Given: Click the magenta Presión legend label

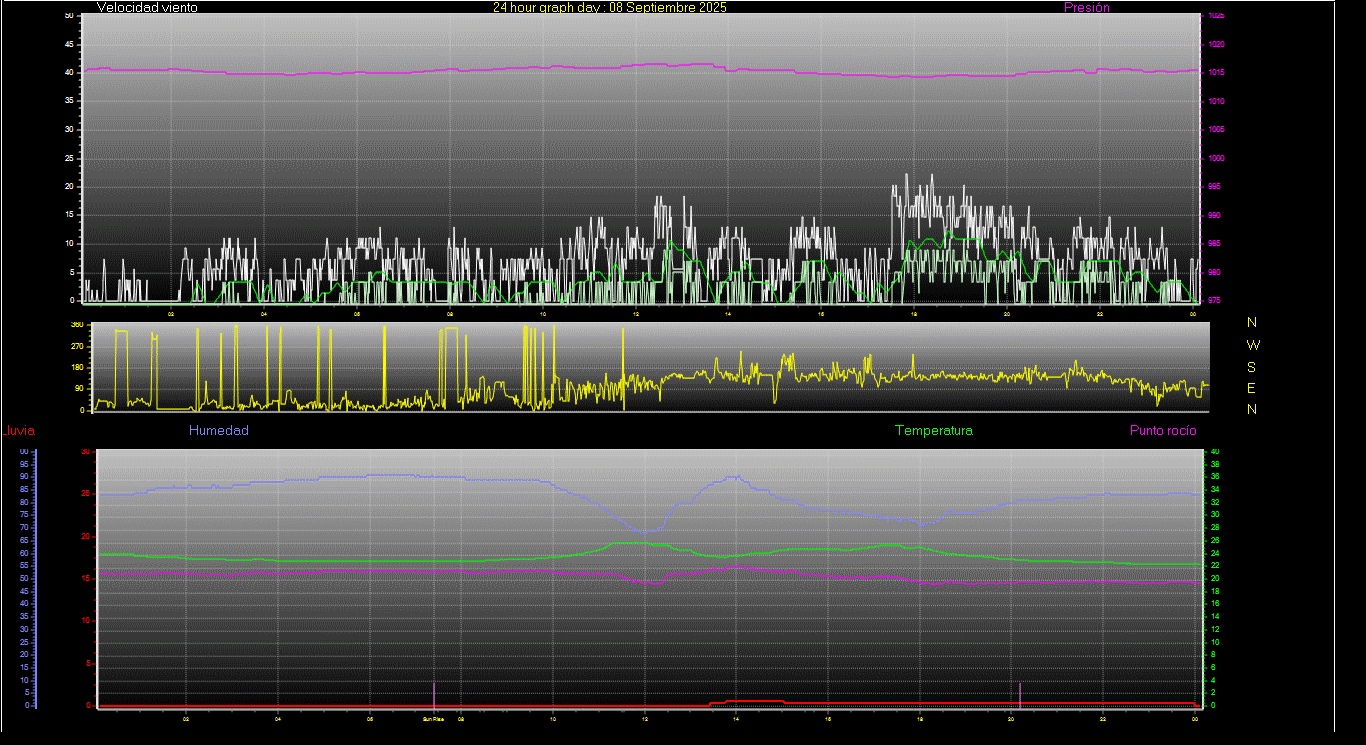Looking at the screenshot, I should 1086,7.
